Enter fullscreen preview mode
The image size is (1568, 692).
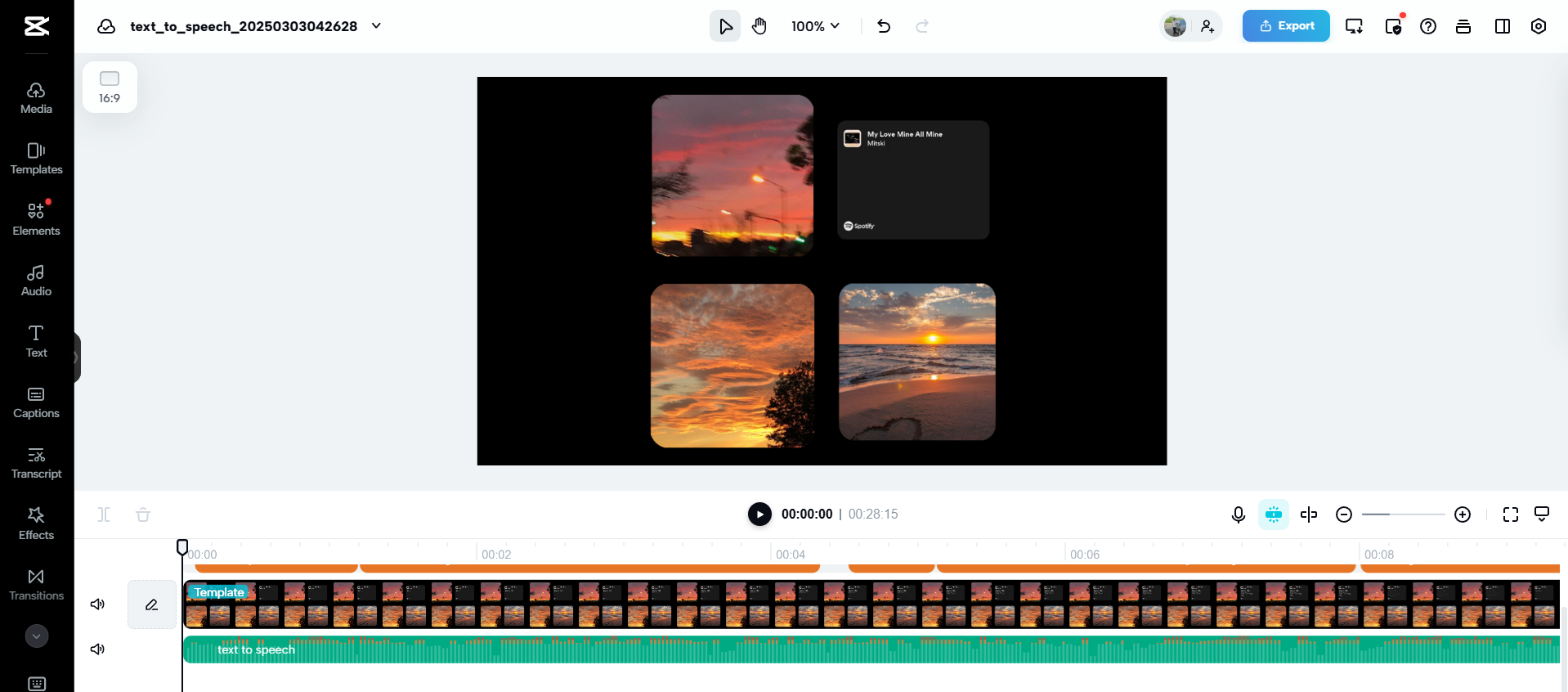[1511, 515]
